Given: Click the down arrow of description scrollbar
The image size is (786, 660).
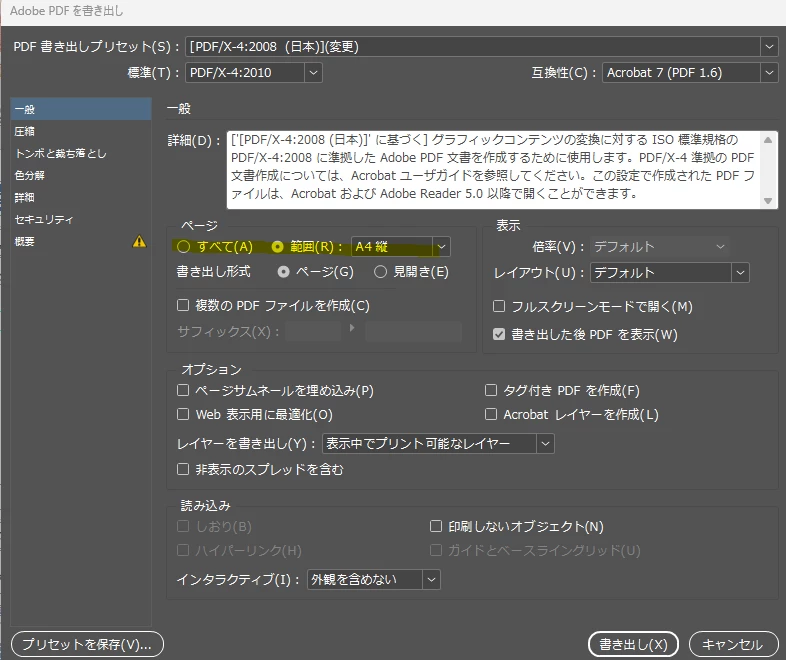Looking at the screenshot, I should (767, 201).
